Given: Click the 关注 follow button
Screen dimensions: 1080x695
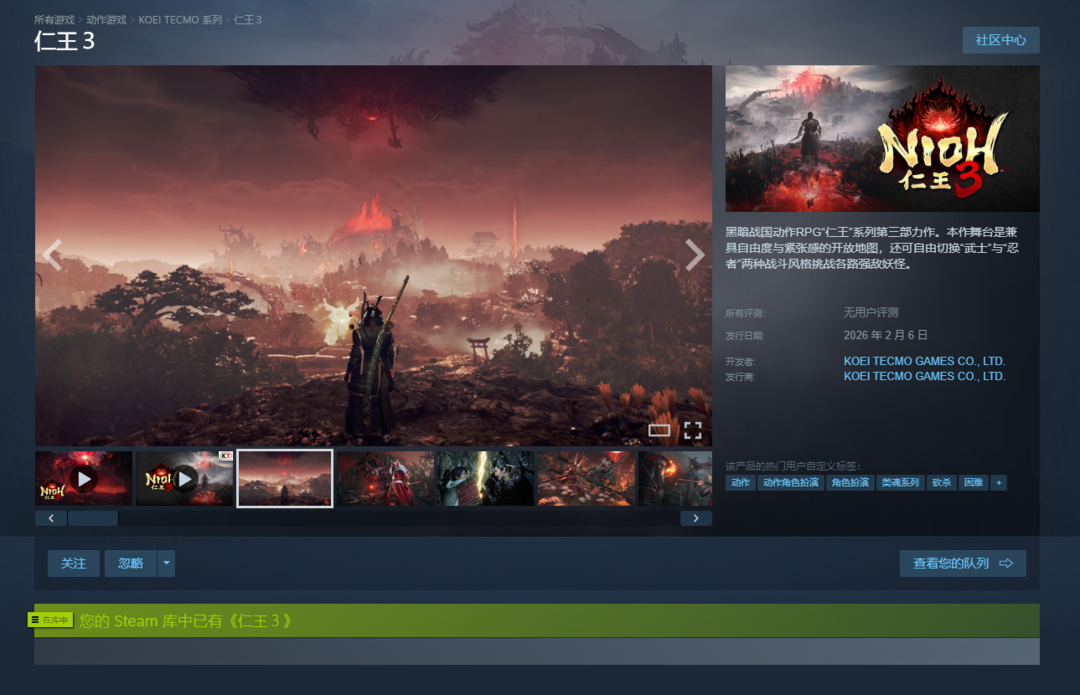Looking at the screenshot, I should [74, 563].
